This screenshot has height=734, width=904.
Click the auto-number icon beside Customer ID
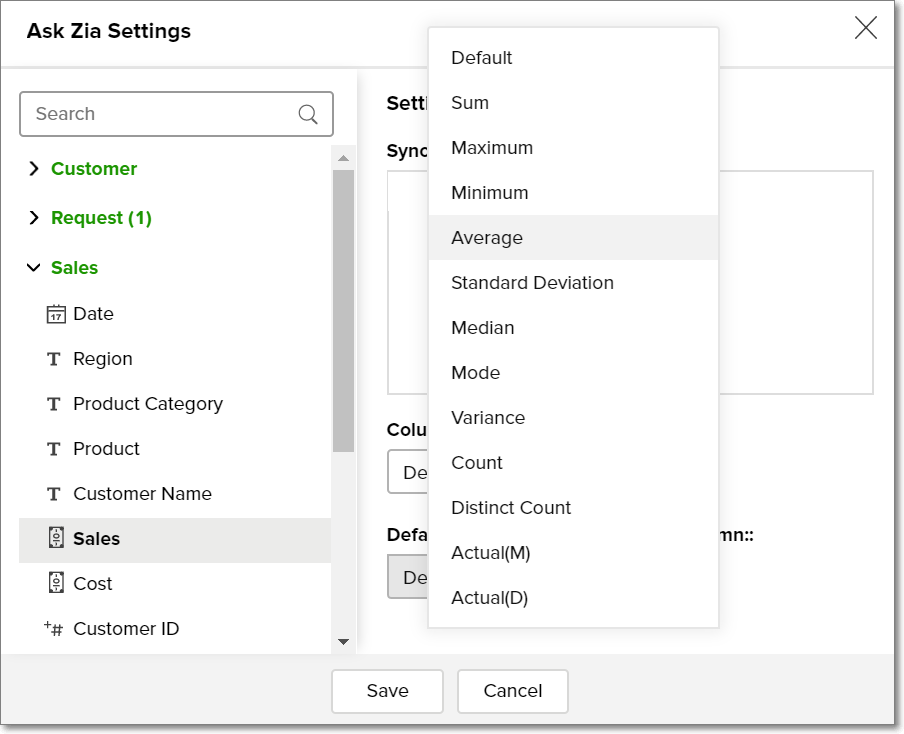click(54, 628)
